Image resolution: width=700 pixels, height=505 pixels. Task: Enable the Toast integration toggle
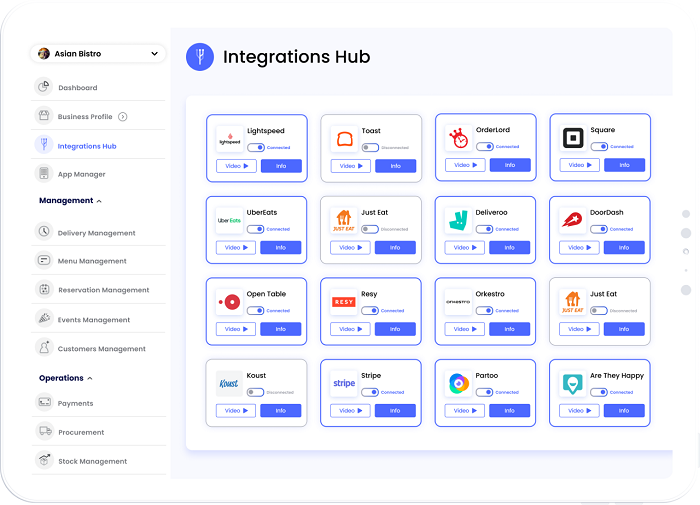370,147
